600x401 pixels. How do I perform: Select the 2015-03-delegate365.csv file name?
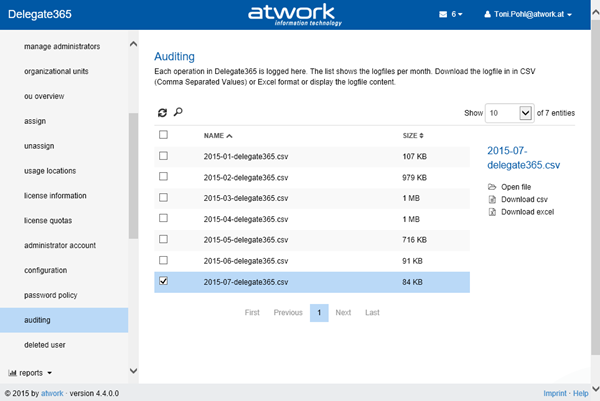[x=246, y=198]
